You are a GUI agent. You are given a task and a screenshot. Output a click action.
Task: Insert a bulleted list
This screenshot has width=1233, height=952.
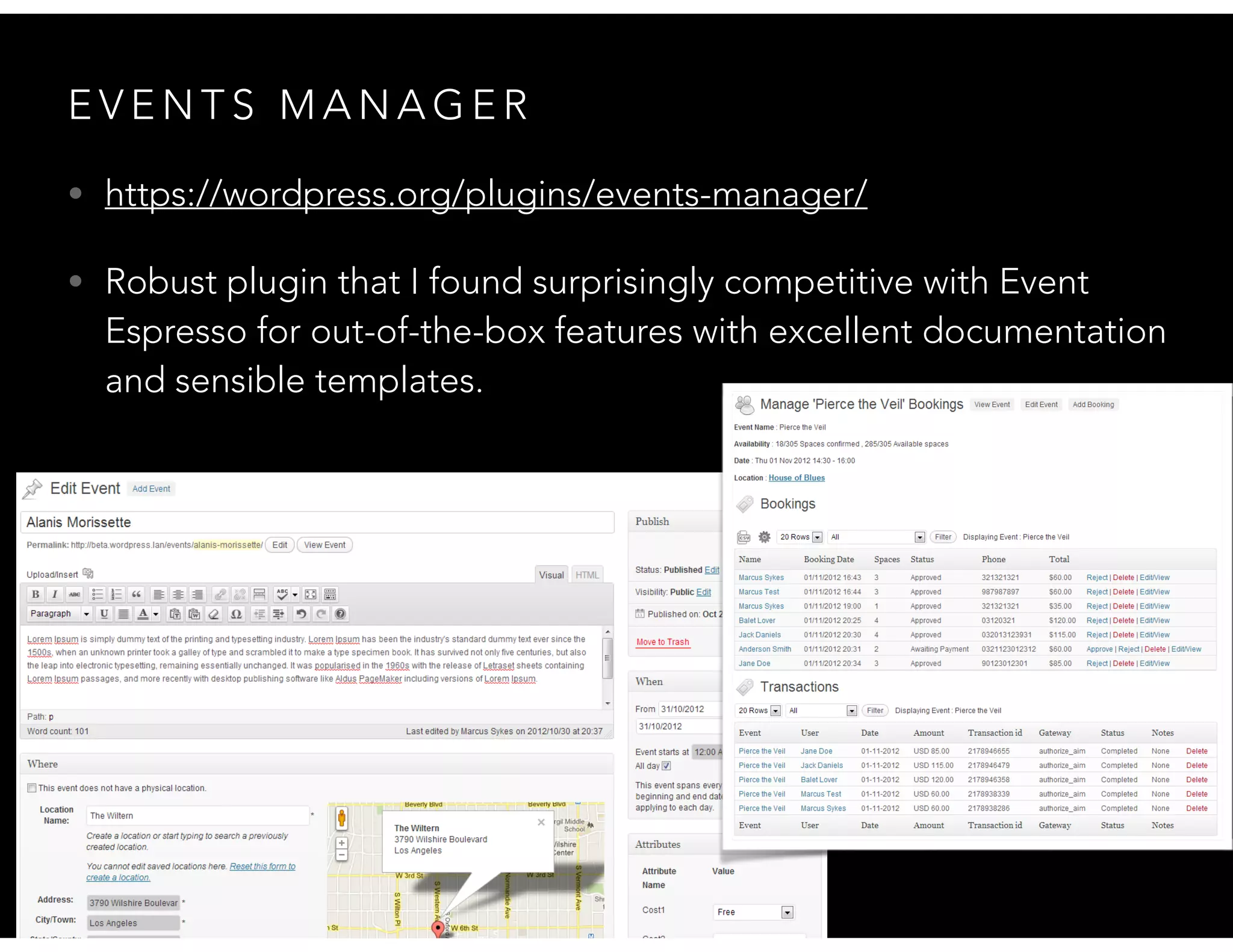coord(97,595)
